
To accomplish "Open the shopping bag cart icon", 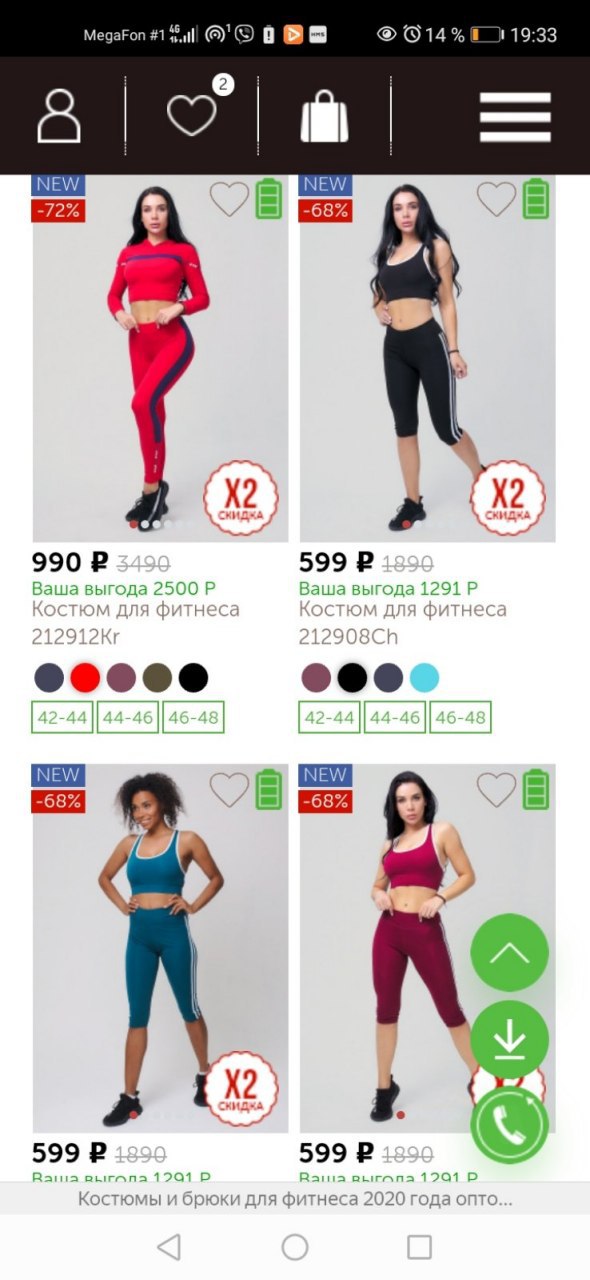I will coord(325,115).
